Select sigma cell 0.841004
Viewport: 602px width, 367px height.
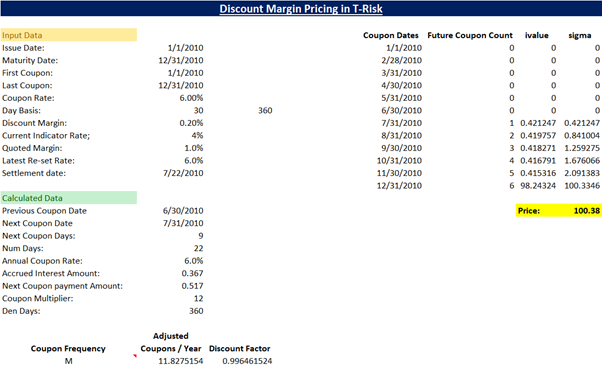pos(582,136)
